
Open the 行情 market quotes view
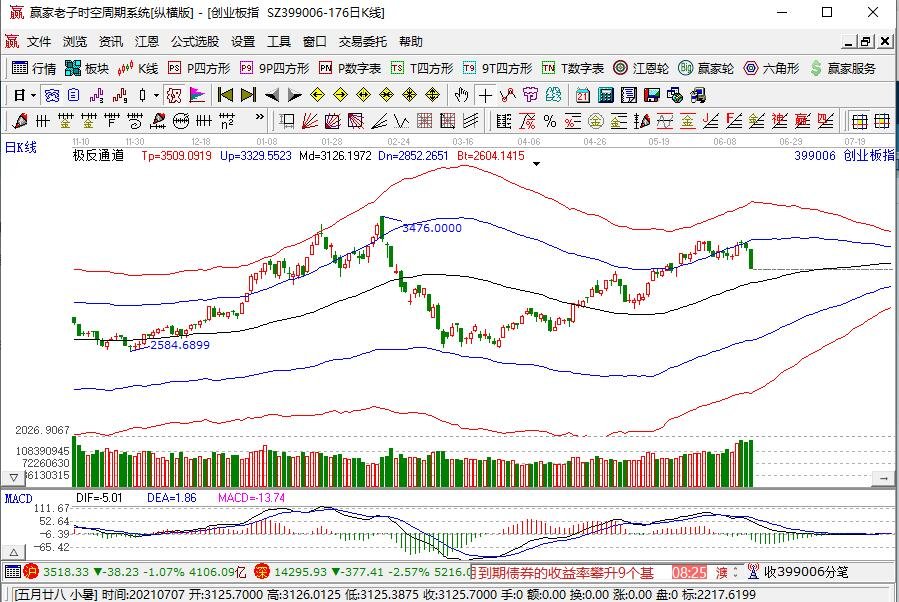34,68
